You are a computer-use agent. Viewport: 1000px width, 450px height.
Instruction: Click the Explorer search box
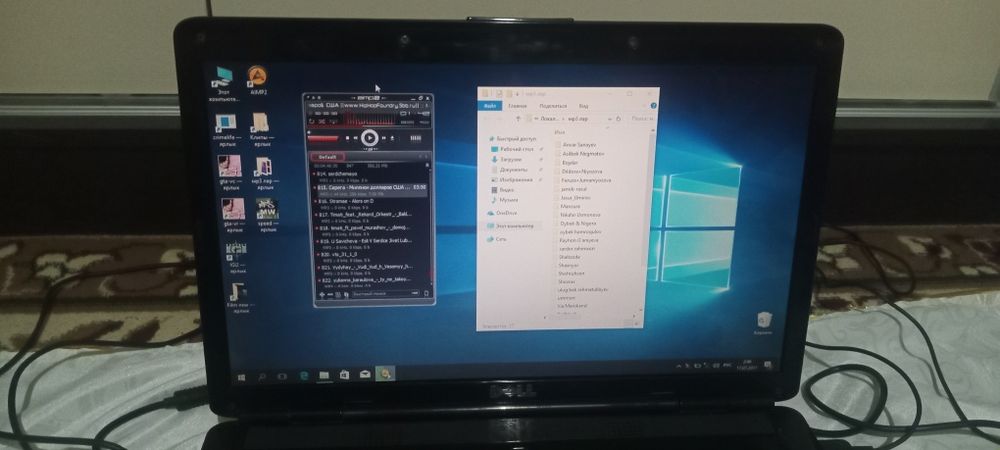[643, 119]
